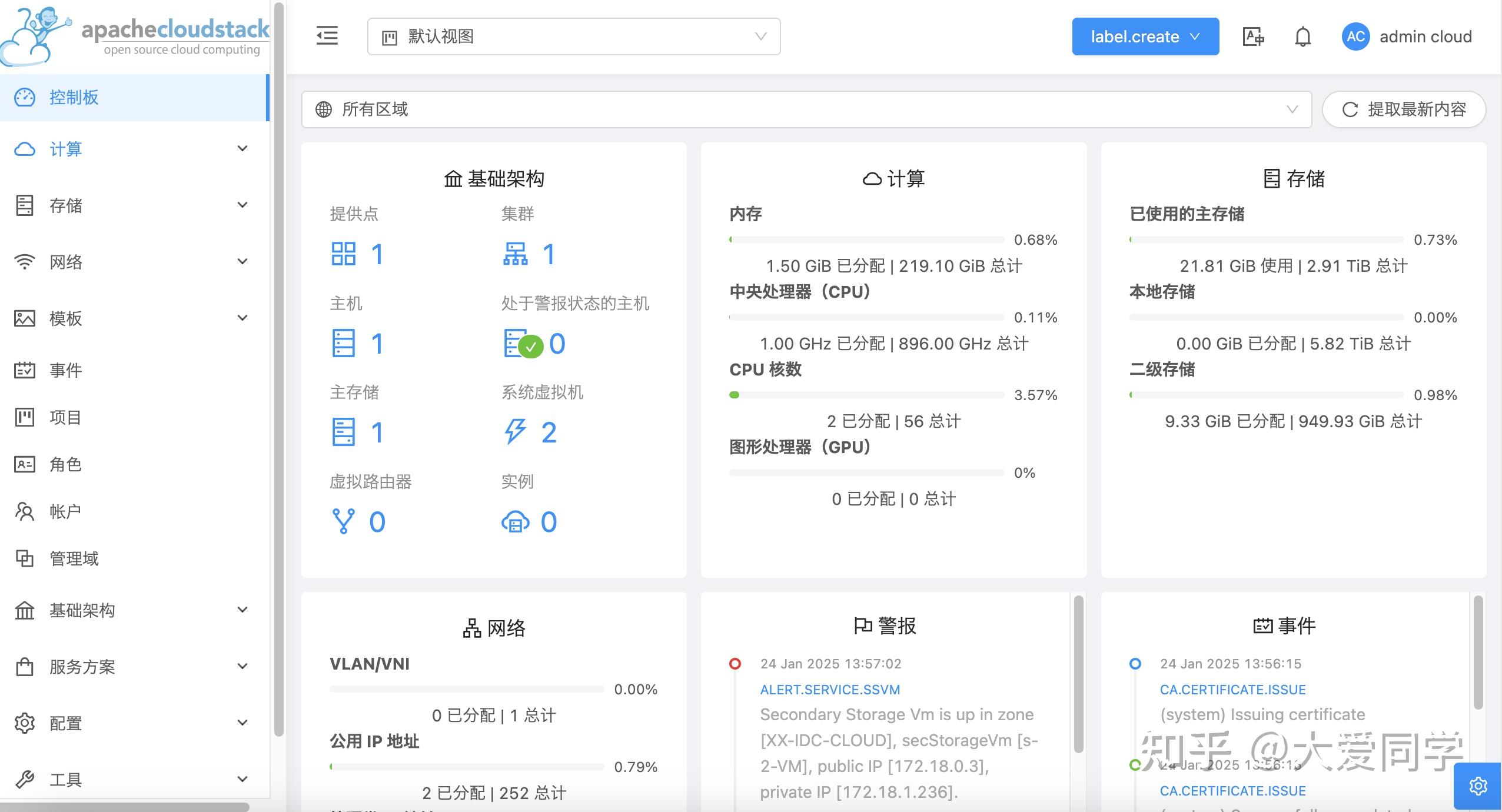The width and height of the screenshot is (1502, 812).
Task: Expand the 存储 (Storage) sidebar menu
Action: click(x=65, y=205)
